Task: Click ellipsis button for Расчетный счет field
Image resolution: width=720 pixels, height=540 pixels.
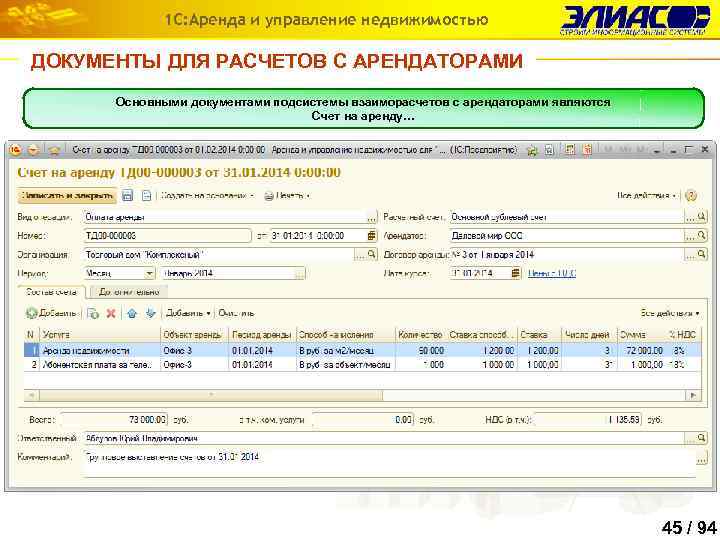Action: pyautogui.click(x=690, y=217)
